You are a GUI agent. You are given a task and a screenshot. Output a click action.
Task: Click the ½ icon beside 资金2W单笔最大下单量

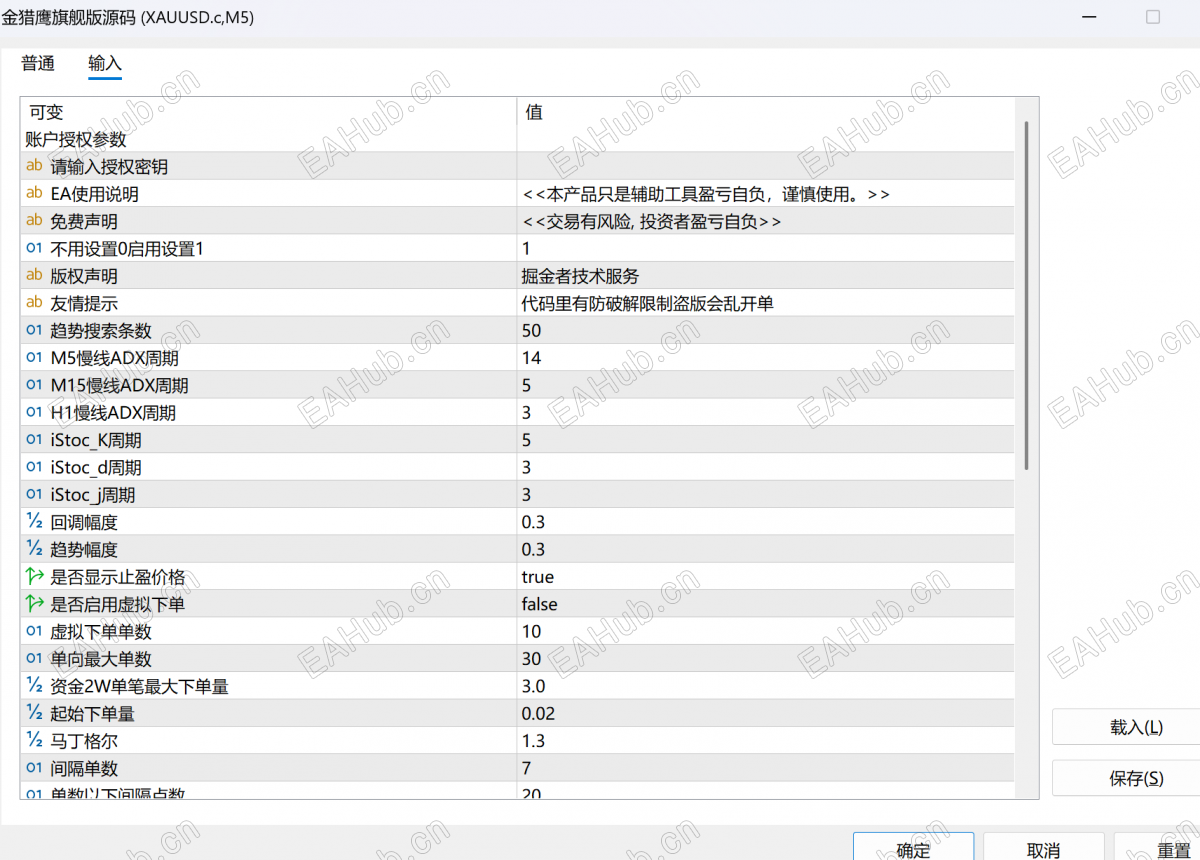point(34,686)
